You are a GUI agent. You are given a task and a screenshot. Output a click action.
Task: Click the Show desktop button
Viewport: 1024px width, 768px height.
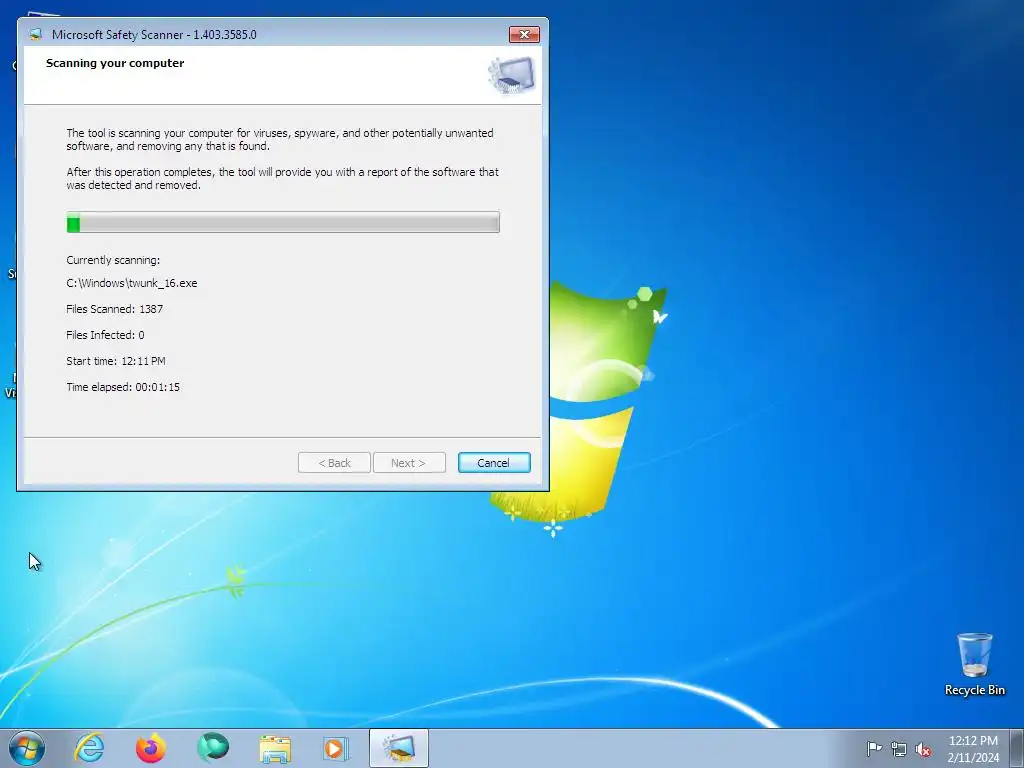tap(1017, 748)
